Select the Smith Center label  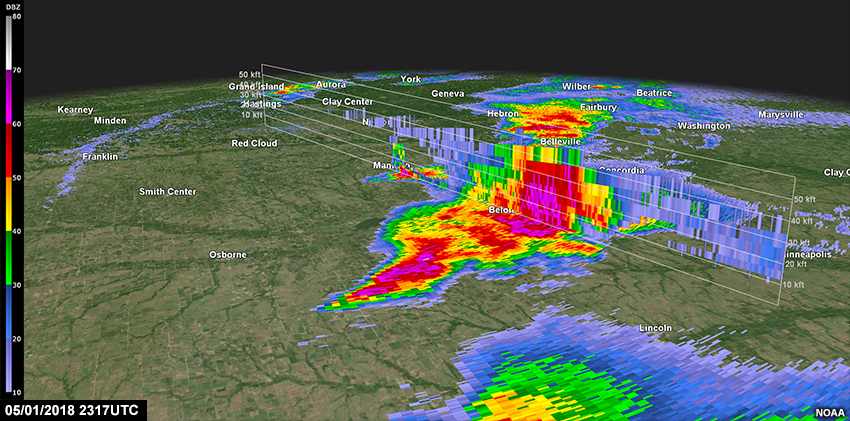[168, 192]
